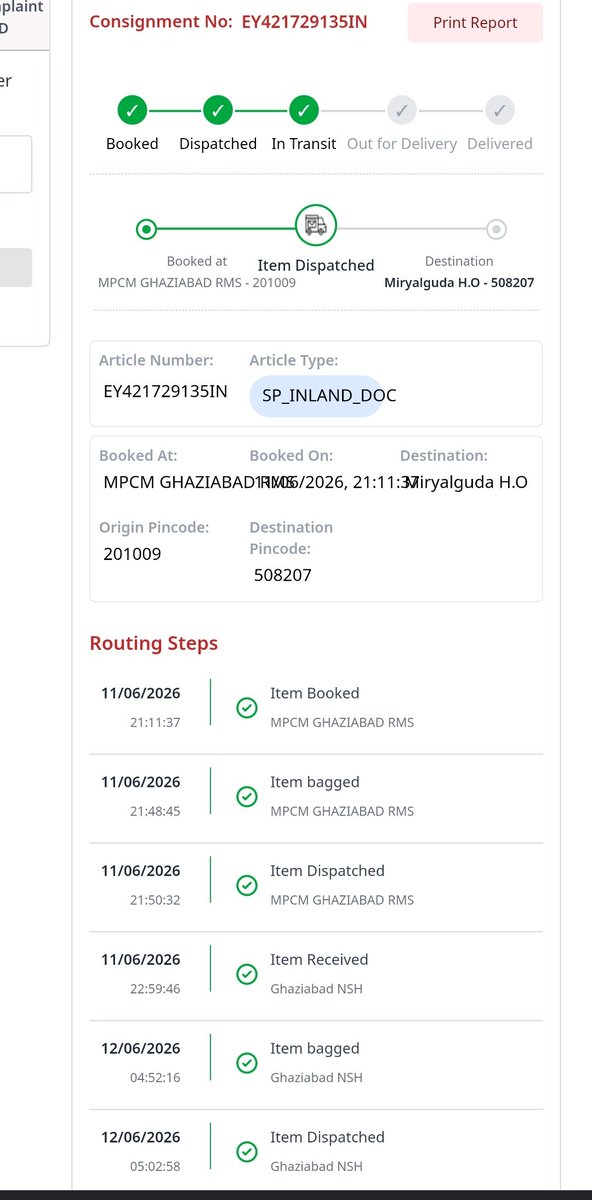Click the grey button in left panel
The height and width of the screenshot is (1200, 592).
[x=16, y=268]
